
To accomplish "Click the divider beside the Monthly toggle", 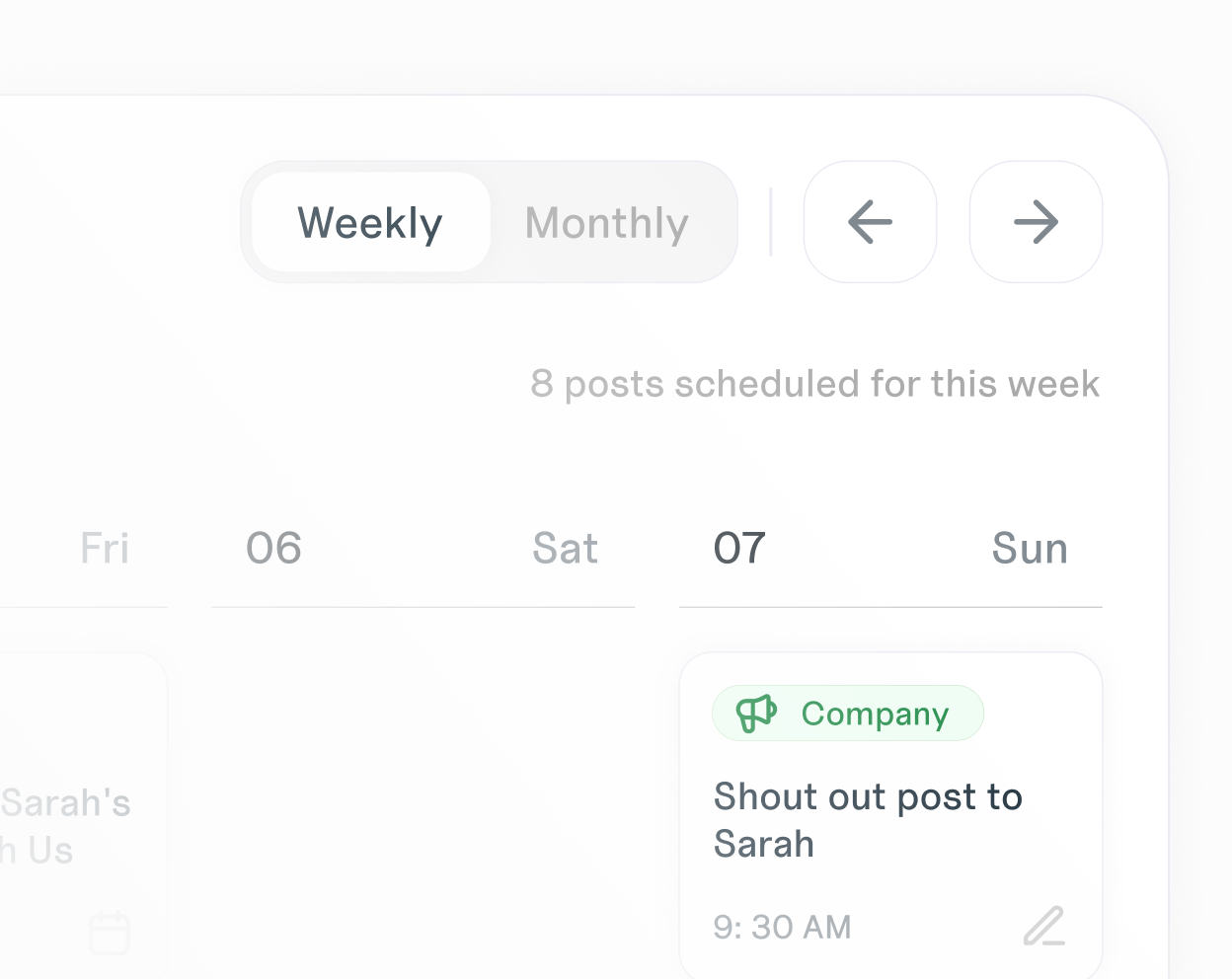I will coord(771,222).
